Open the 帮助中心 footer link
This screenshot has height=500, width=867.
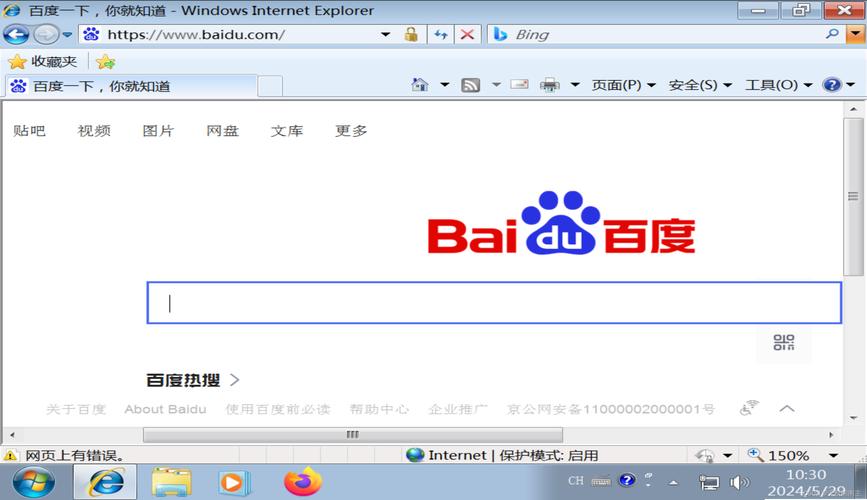coord(379,409)
